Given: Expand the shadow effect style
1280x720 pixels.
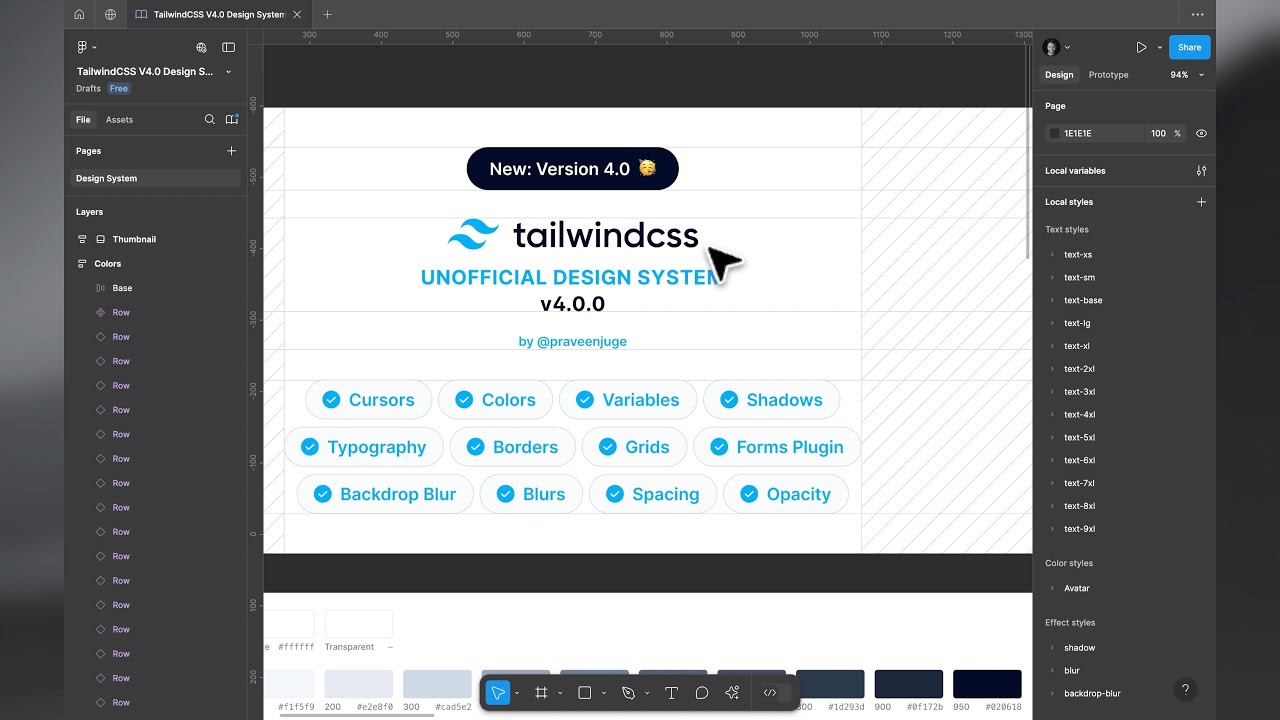Looking at the screenshot, I should (1052, 648).
